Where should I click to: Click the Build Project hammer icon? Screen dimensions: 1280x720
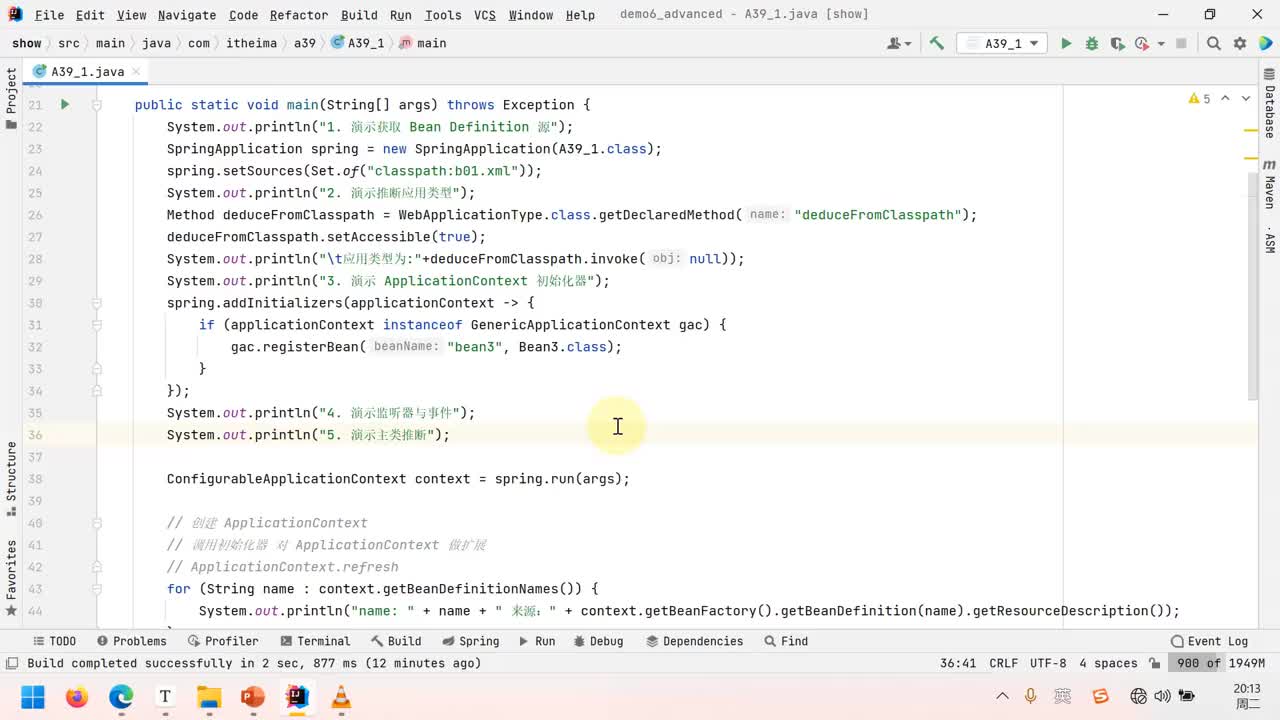937,43
